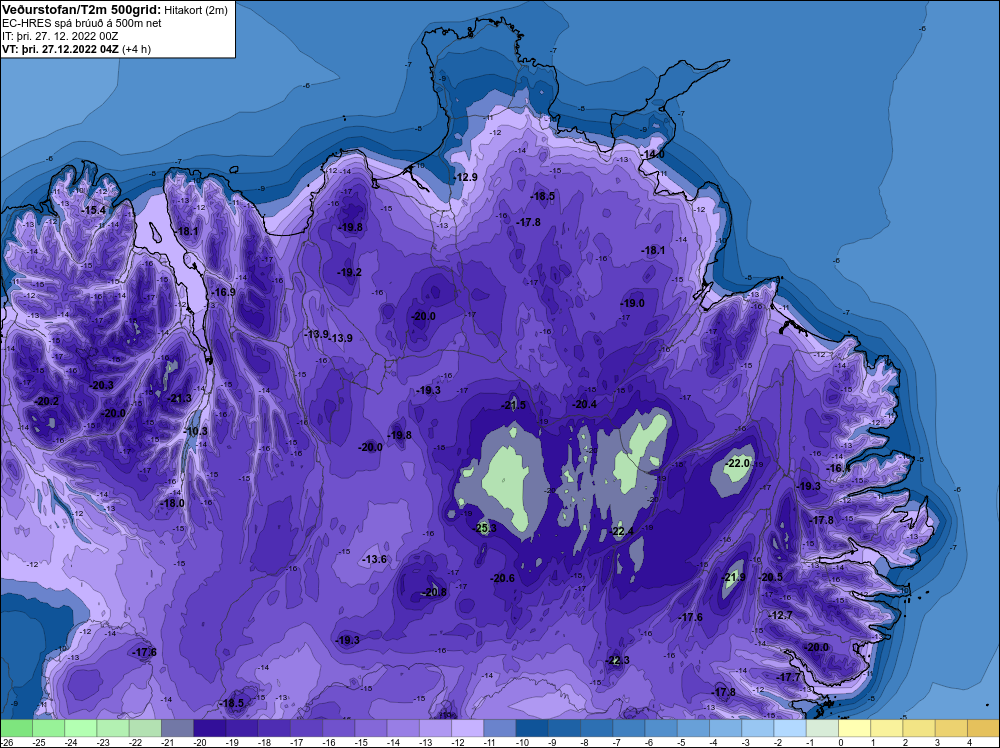Click the -21.5 temperature label

(x=514, y=405)
